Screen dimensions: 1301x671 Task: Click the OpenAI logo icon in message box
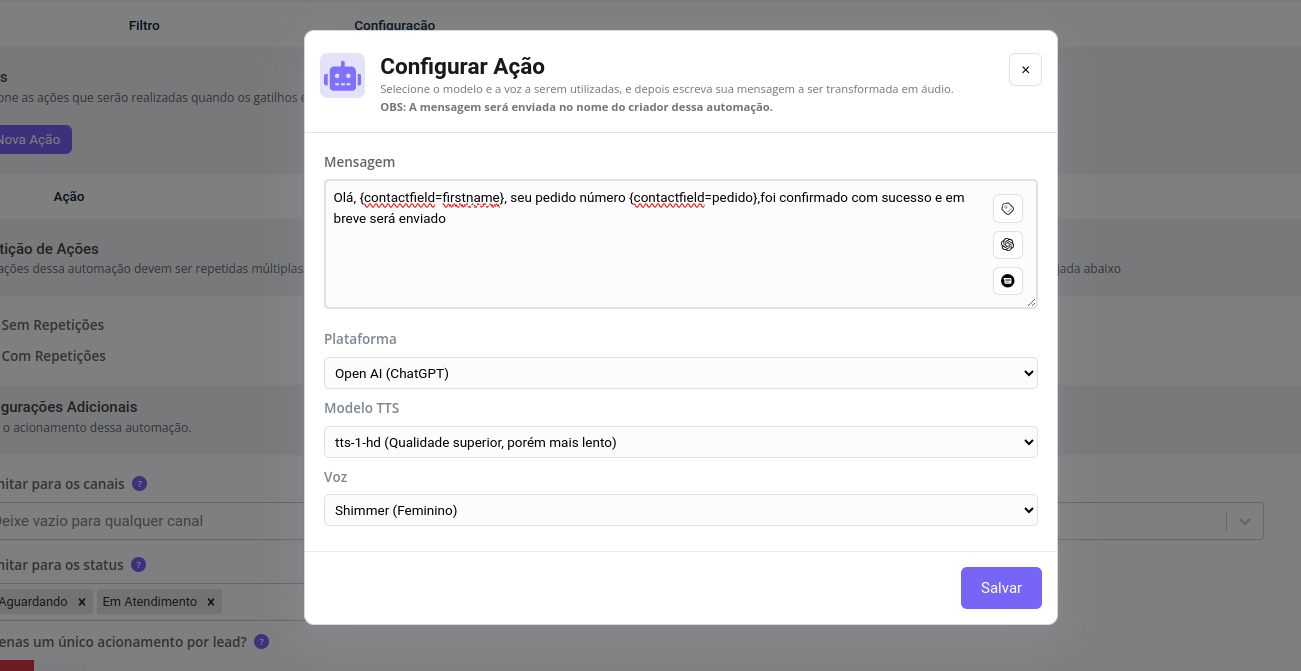(x=1007, y=245)
